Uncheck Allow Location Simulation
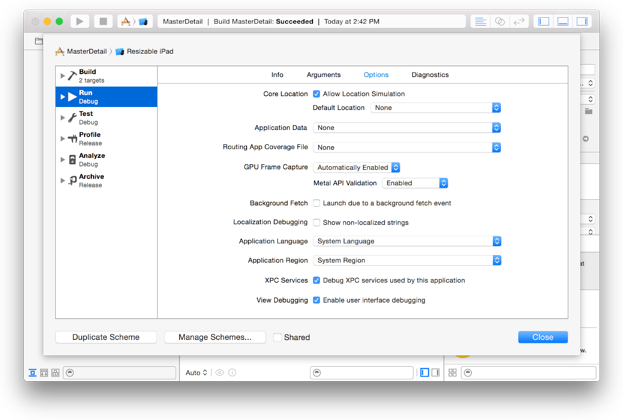The height and width of the screenshot is (420, 623). (x=316, y=94)
